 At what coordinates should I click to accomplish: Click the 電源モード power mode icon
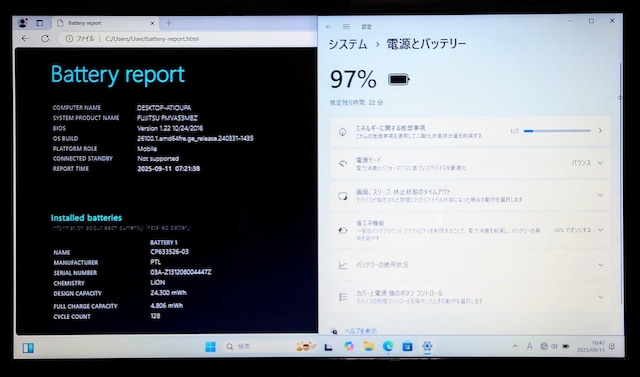343,163
